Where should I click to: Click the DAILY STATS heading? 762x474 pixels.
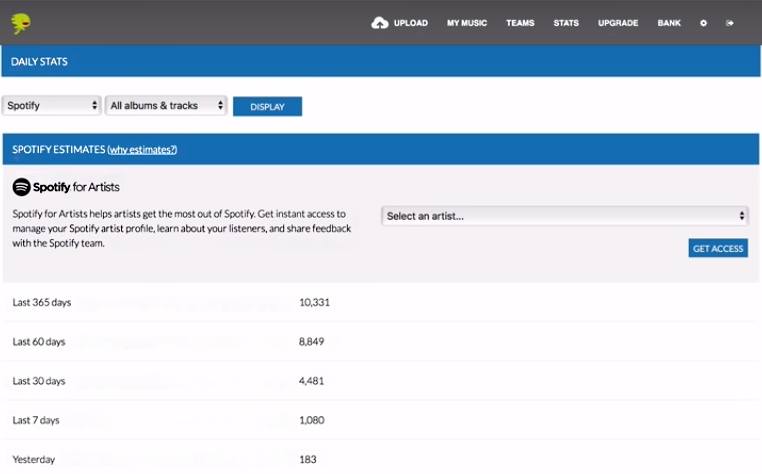(39, 62)
